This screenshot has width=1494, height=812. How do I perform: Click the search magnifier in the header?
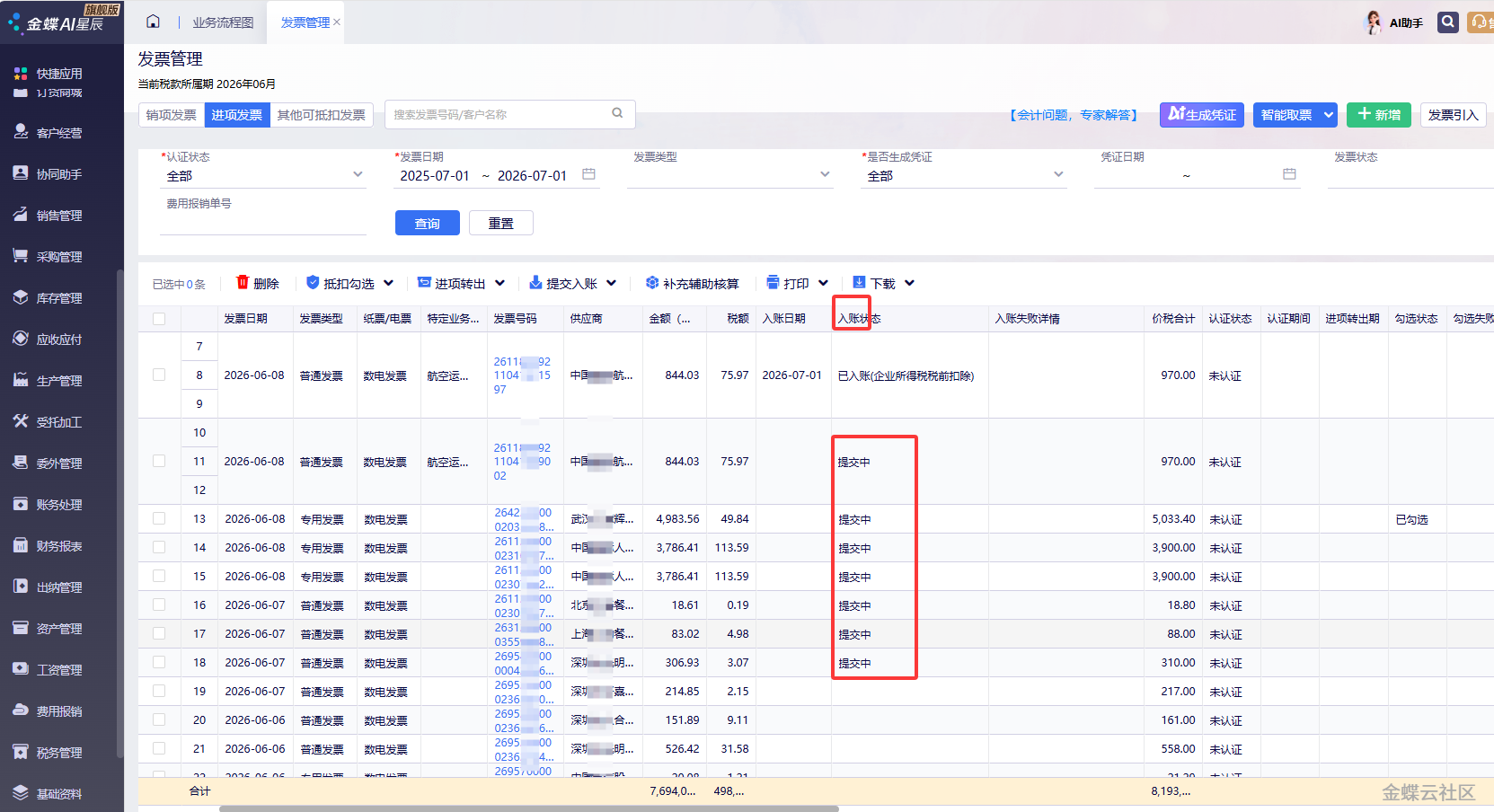click(x=1447, y=22)
